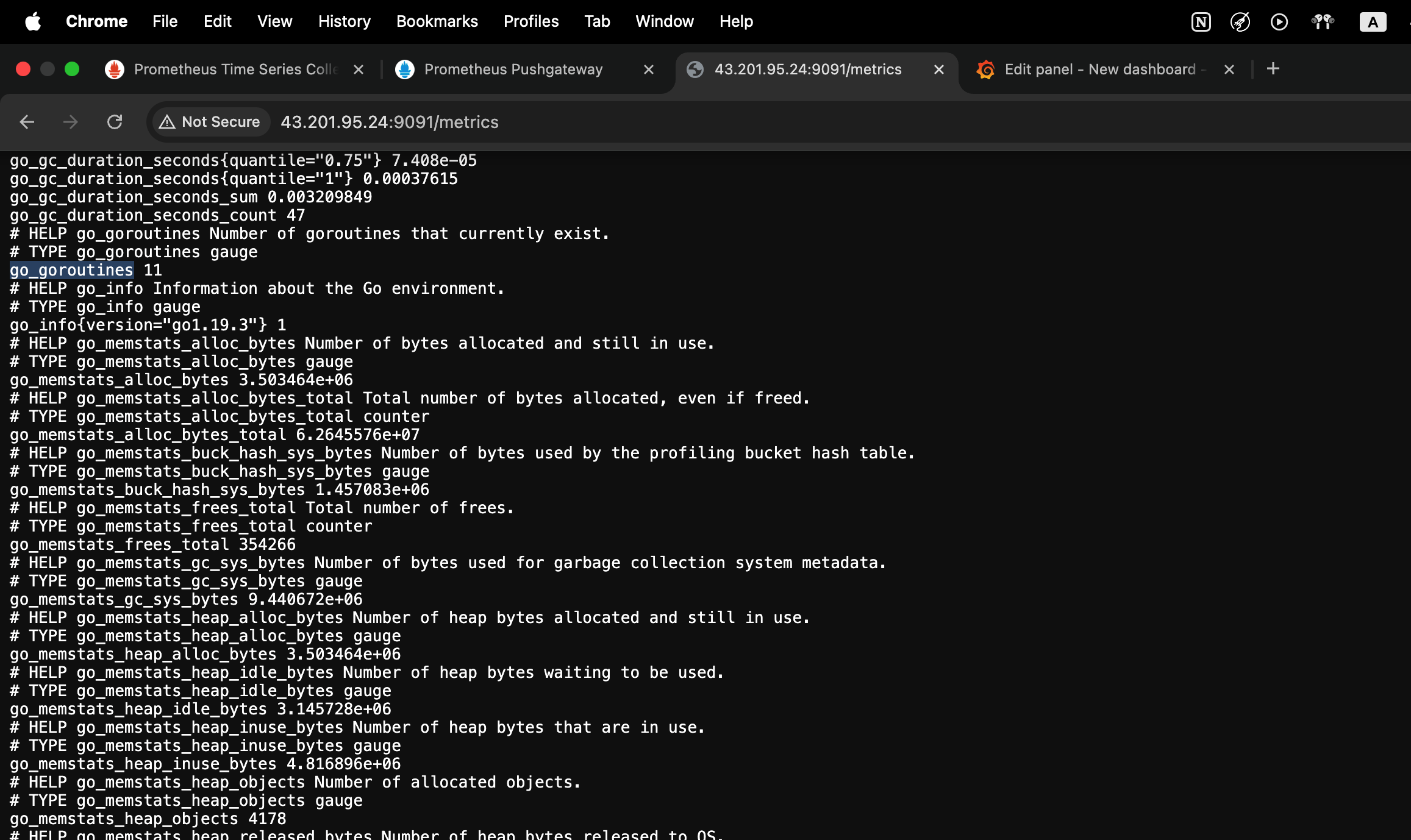Image resolution: width=1411 pixels, height=840 pixels.
Task: Click the browser back arrow
Action: coord(27,122)
